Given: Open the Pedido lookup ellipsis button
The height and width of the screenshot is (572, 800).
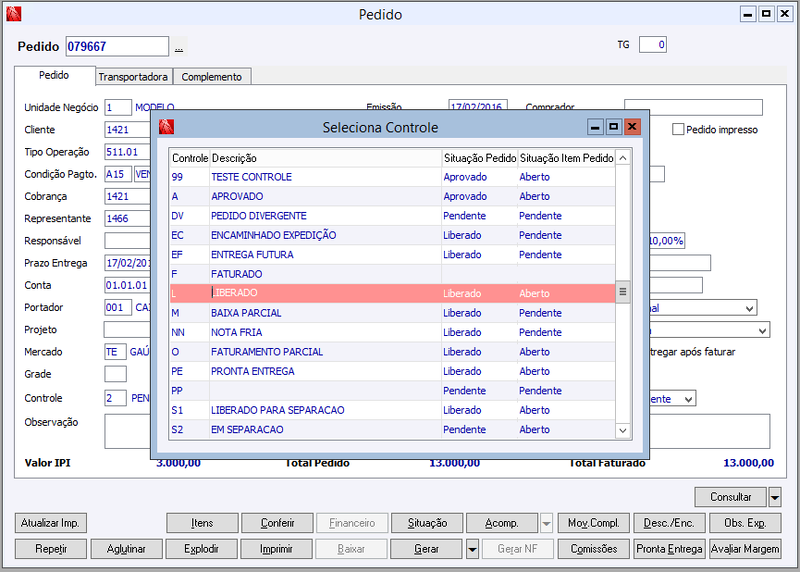Looking at the screenshot, I should point(179,47).
